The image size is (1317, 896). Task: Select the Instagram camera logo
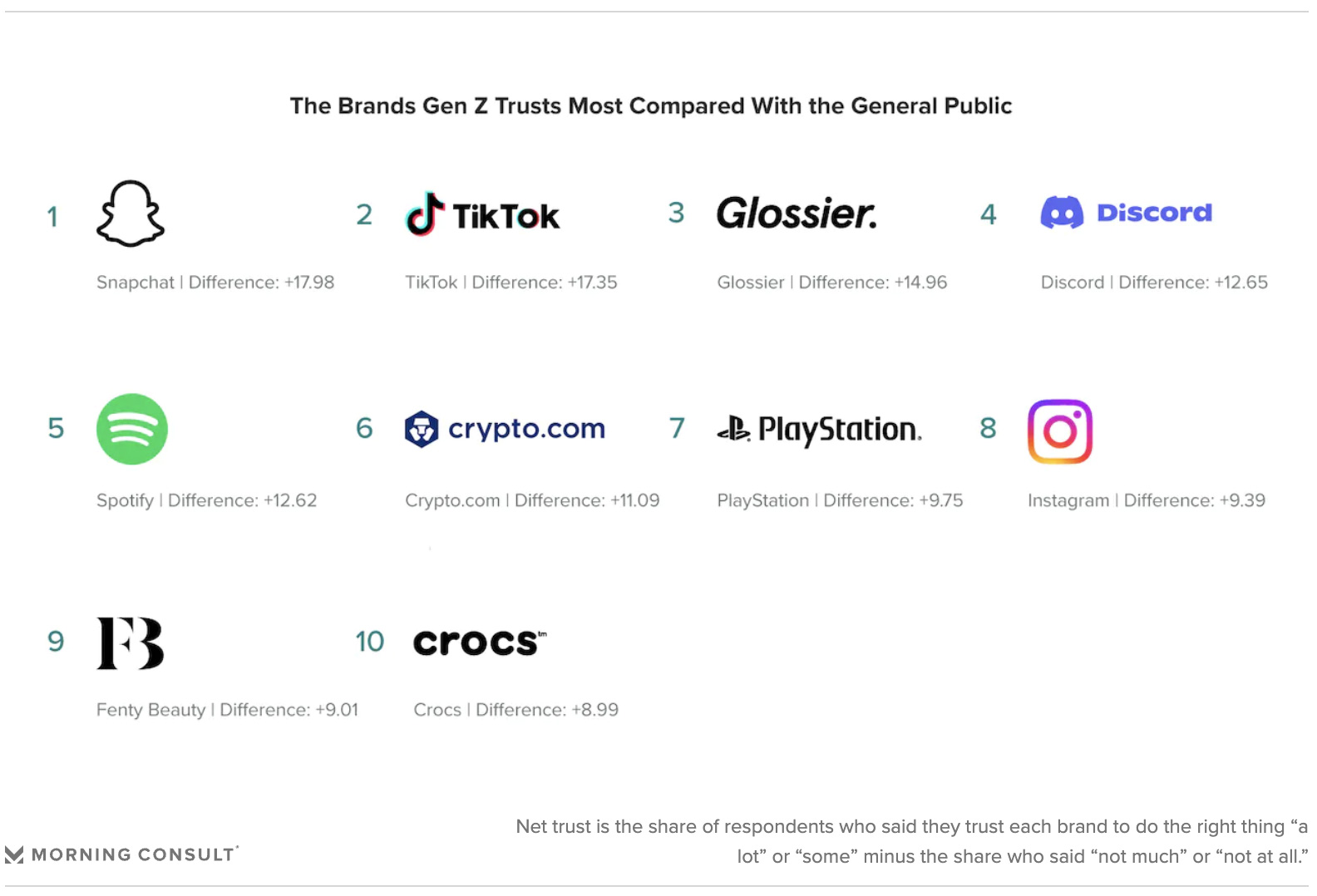[x=1060, y=431]
